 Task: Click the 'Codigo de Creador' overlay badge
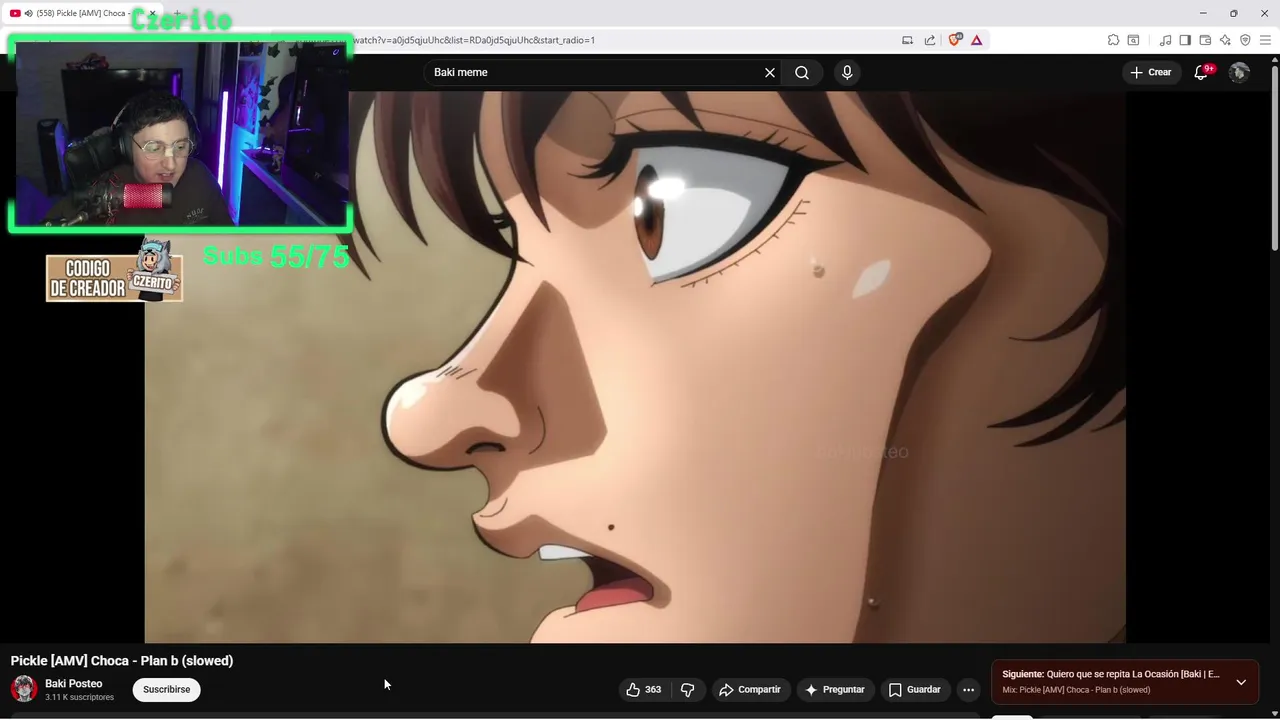coord(114,271)
